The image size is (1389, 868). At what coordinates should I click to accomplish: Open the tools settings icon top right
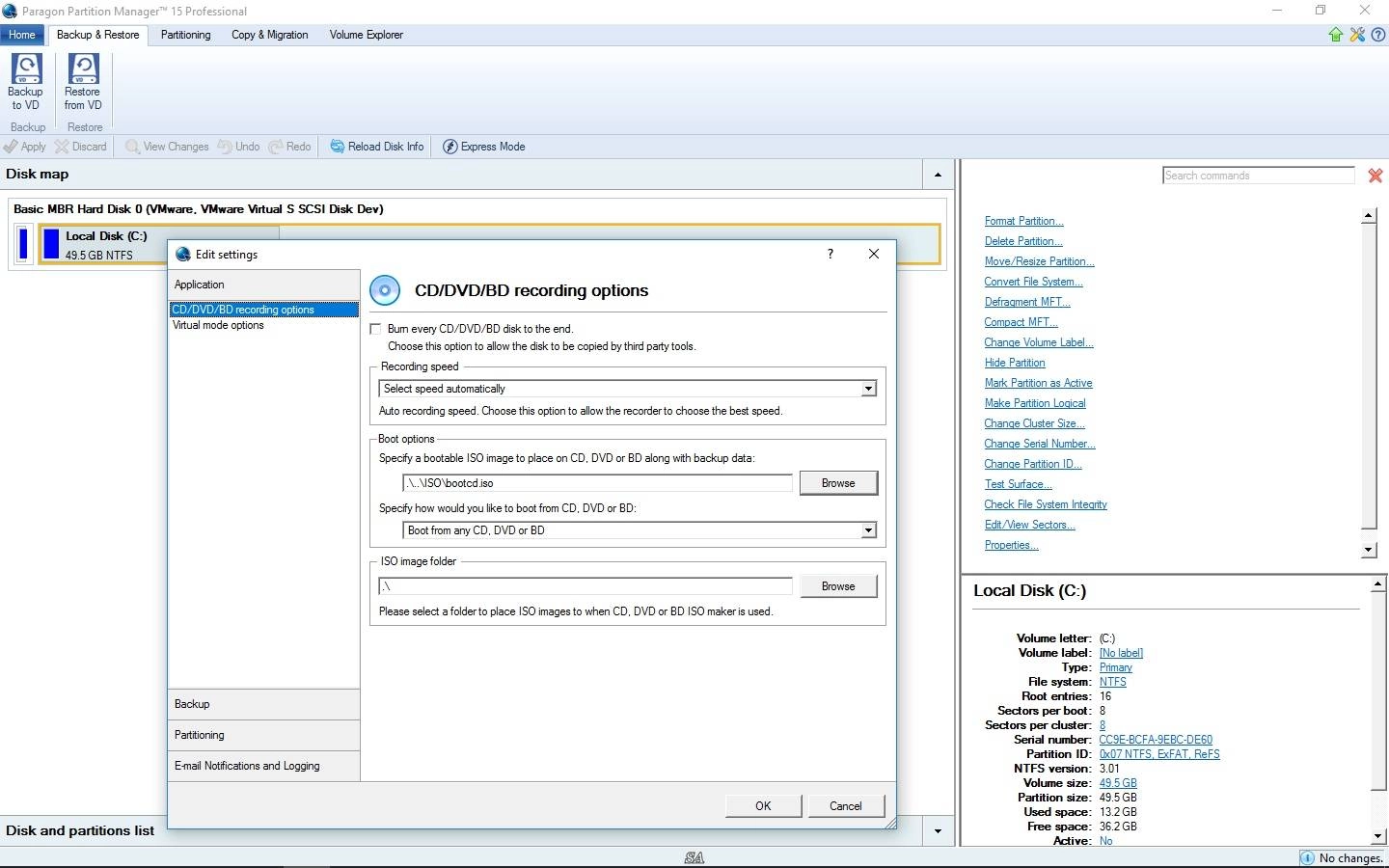coord(1357,35)
